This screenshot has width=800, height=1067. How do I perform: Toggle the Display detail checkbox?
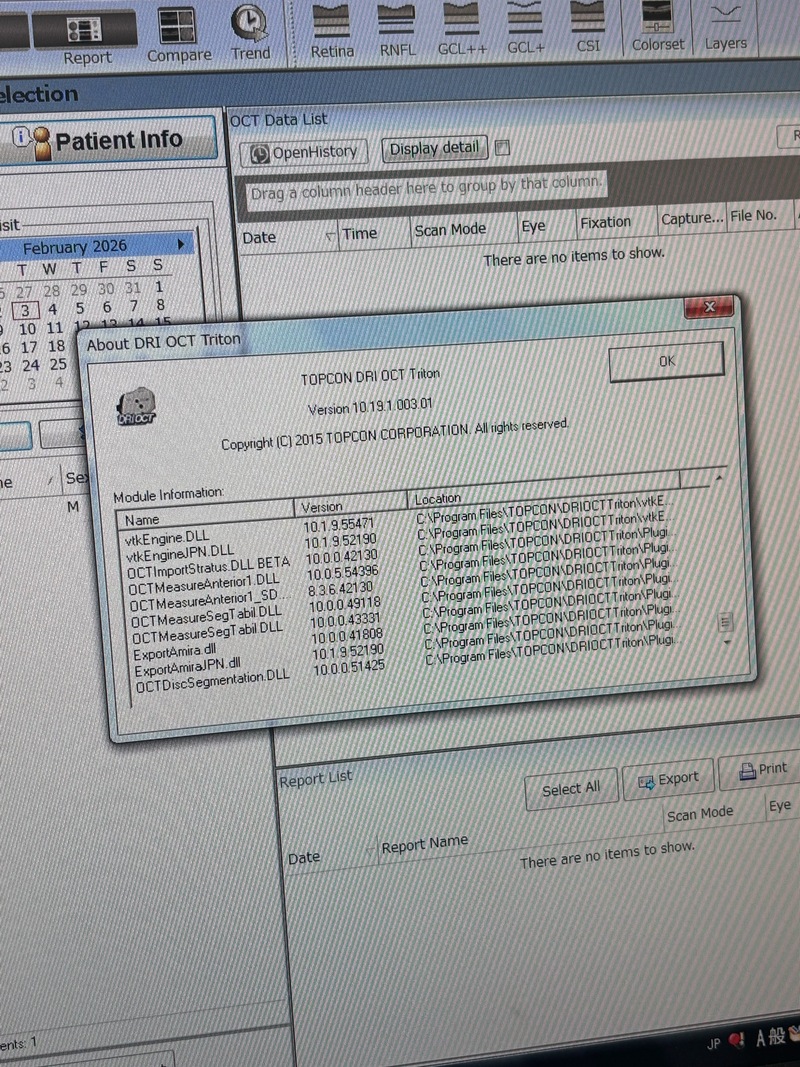tap(502, 148)
